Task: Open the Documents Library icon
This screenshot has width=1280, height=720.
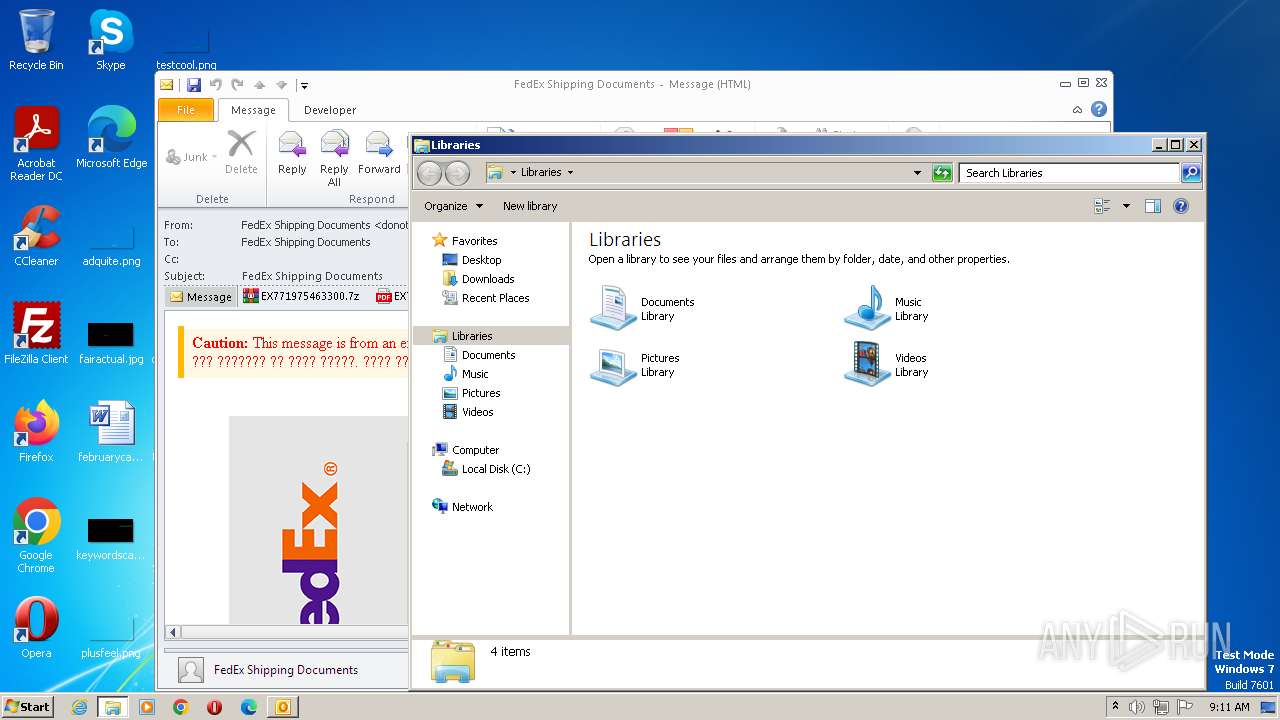Action: [x=613, y=308]
